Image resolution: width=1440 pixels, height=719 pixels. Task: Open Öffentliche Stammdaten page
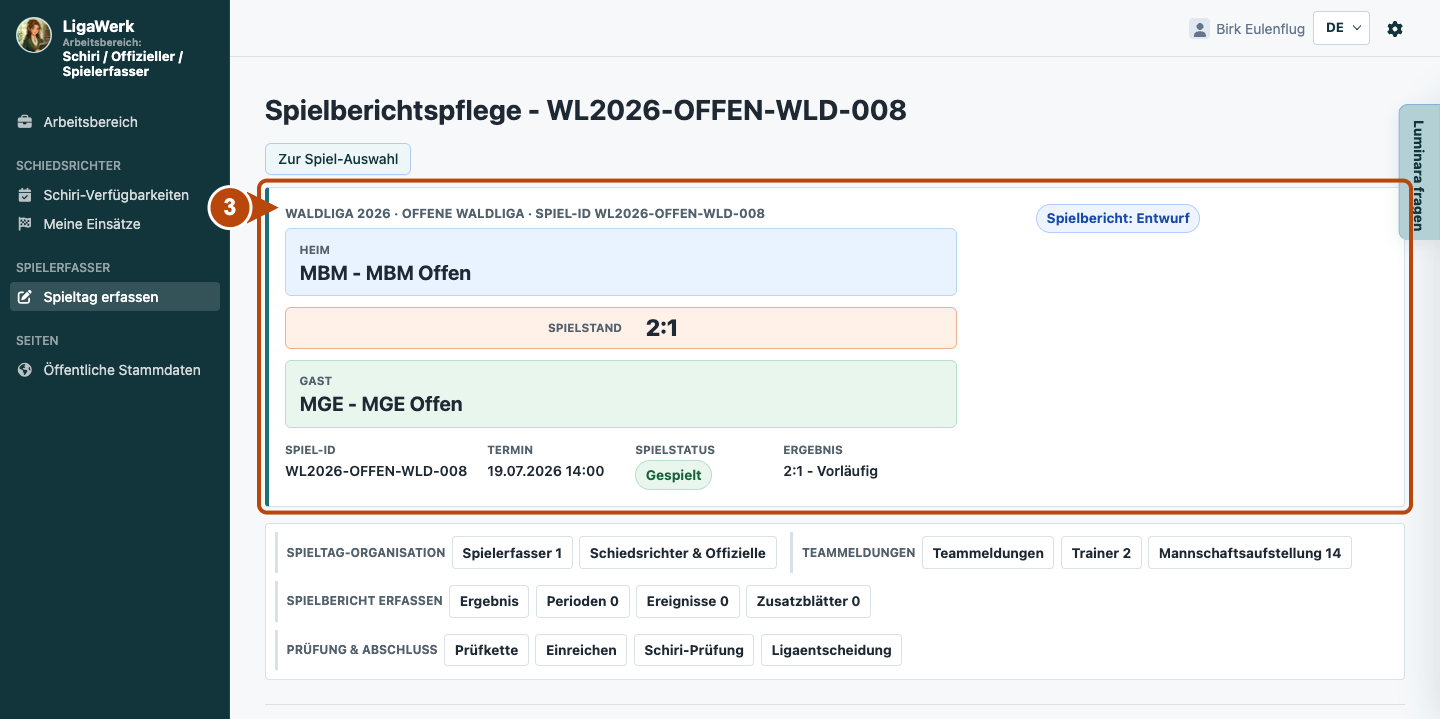pyautogui.click(x=115, y=370)
